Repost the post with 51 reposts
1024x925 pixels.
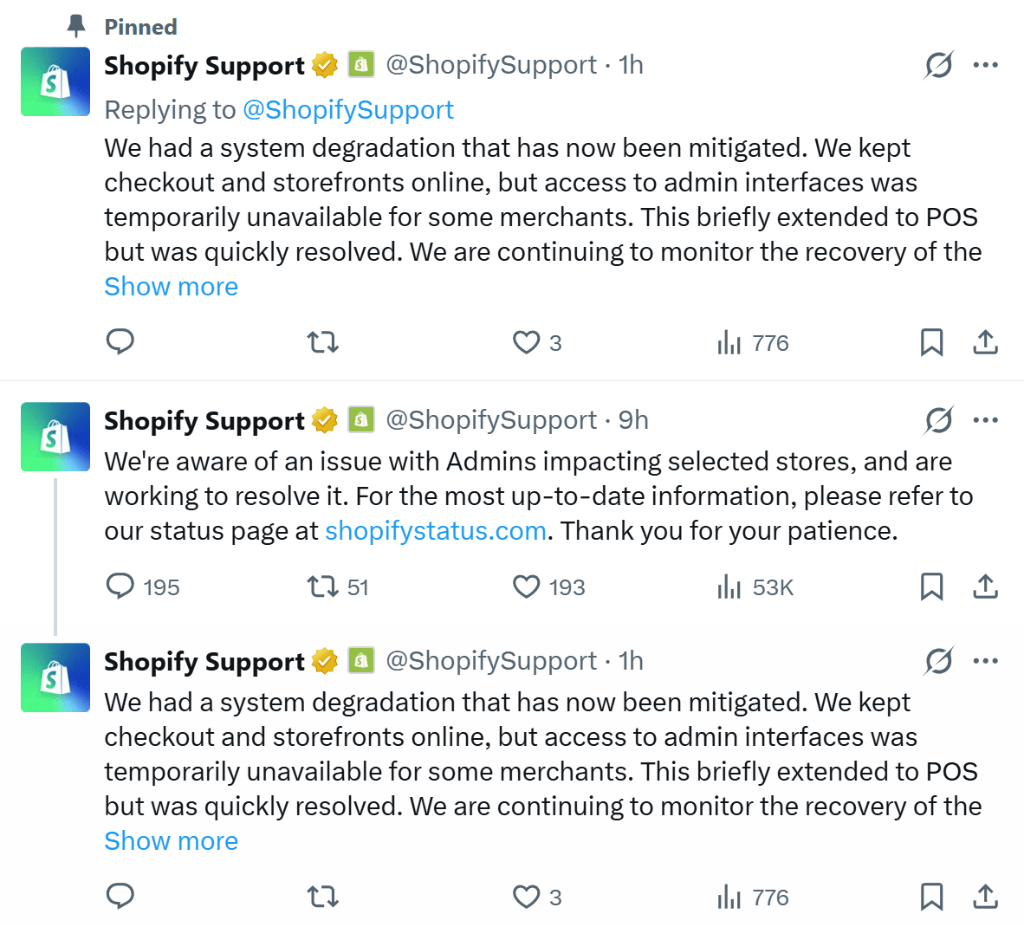coord(322,587)
